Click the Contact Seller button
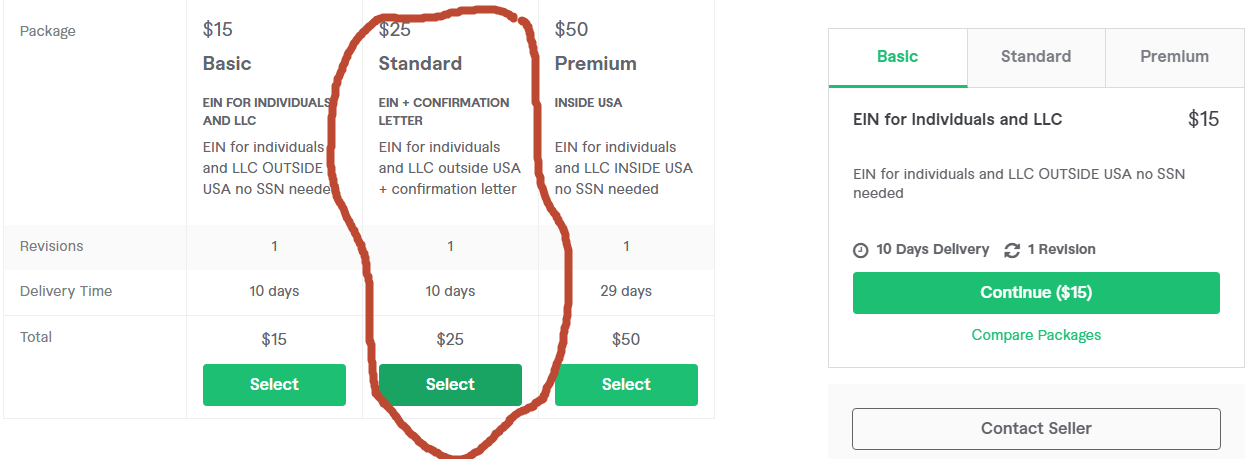 pyautogui.click(x=1036, y=429)
